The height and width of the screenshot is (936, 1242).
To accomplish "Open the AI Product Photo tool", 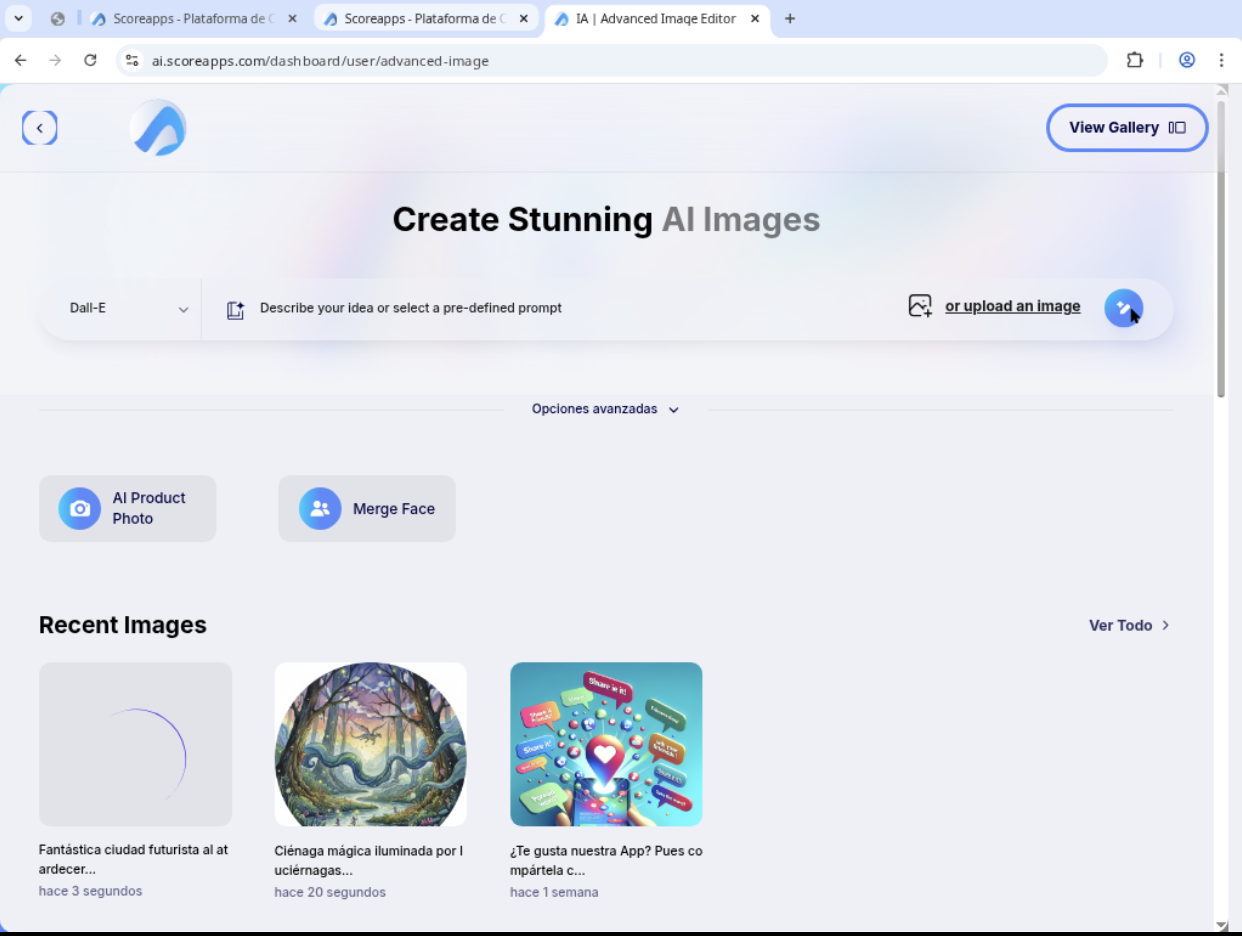I will pyautogui.click(x=127, y=508).
